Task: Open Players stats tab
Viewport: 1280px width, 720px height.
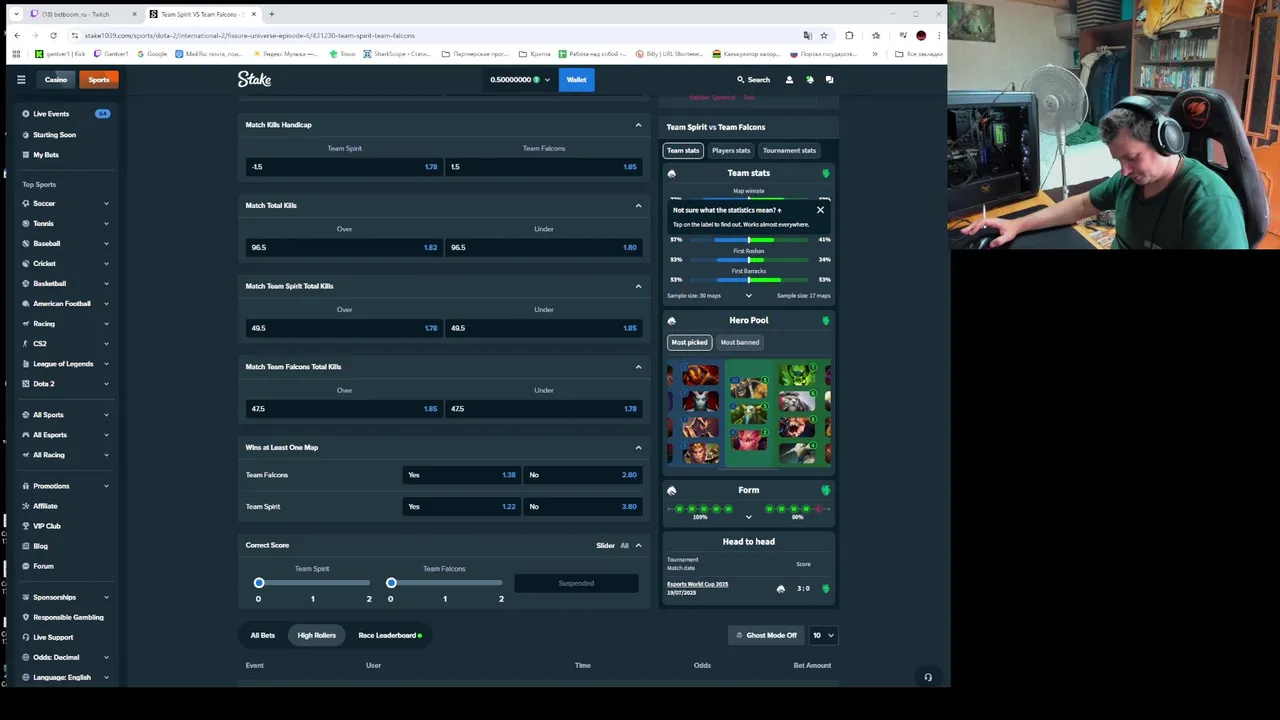Action: click(x=731, y=150)
